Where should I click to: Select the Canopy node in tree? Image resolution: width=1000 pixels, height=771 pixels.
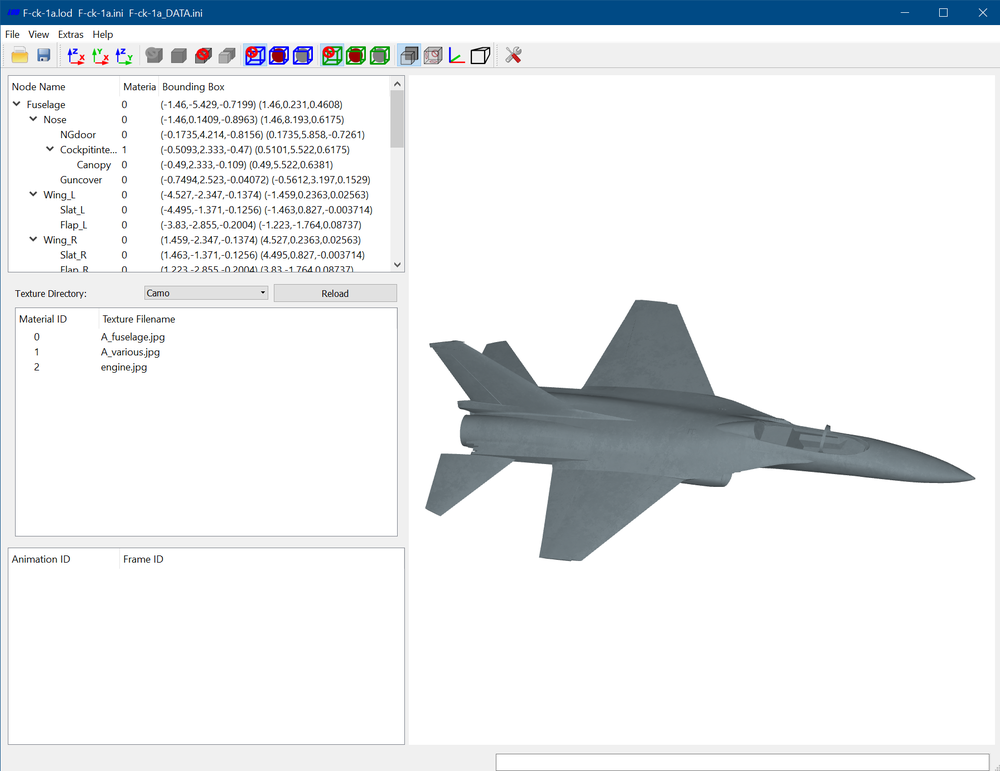[x=94, y=165]
